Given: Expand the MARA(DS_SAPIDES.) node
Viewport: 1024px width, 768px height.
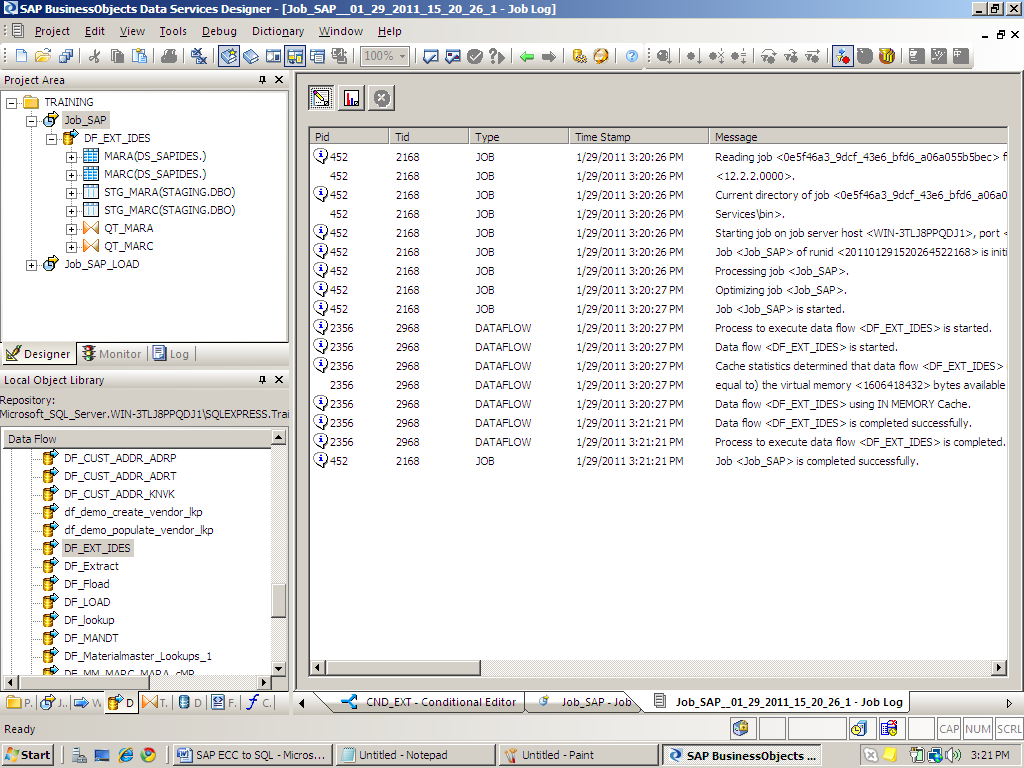Looking at the screenshot, I should 72,157.
